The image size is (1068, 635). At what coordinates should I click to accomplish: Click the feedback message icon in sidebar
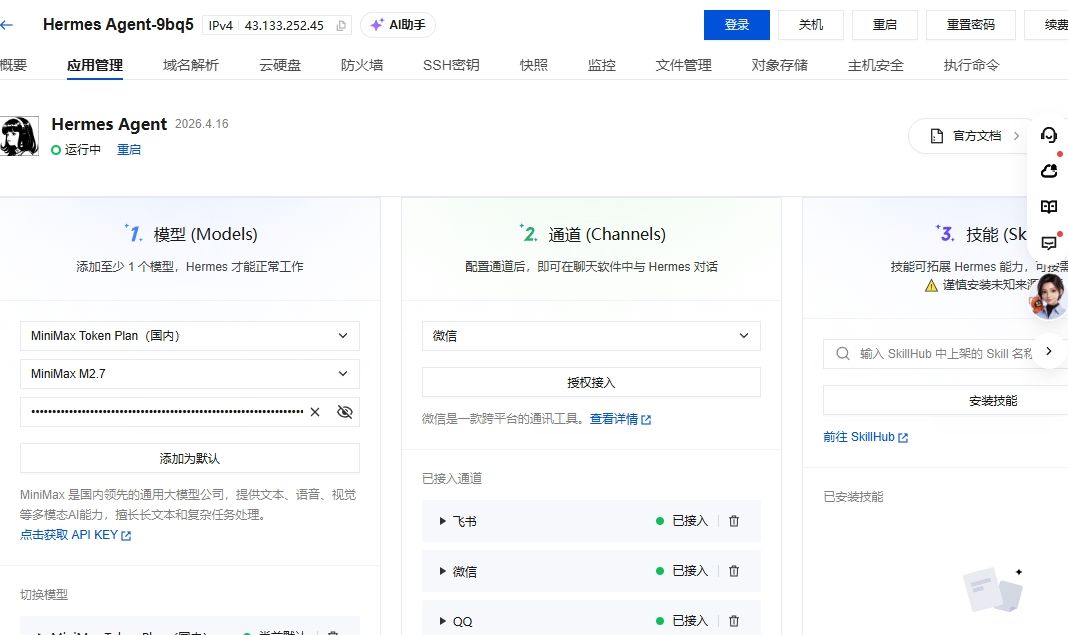[1049, 243]
